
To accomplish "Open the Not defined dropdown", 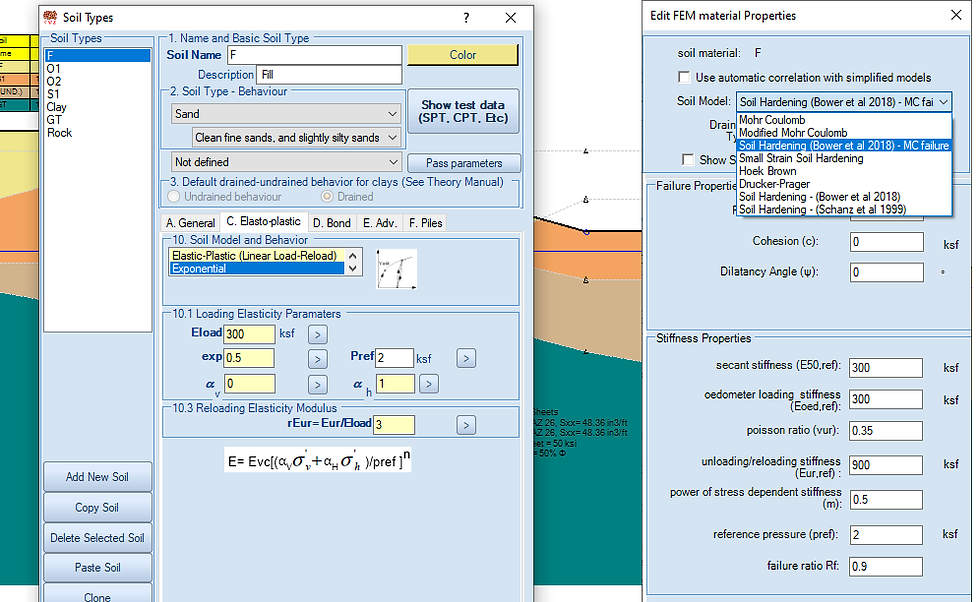I will 286,162.
